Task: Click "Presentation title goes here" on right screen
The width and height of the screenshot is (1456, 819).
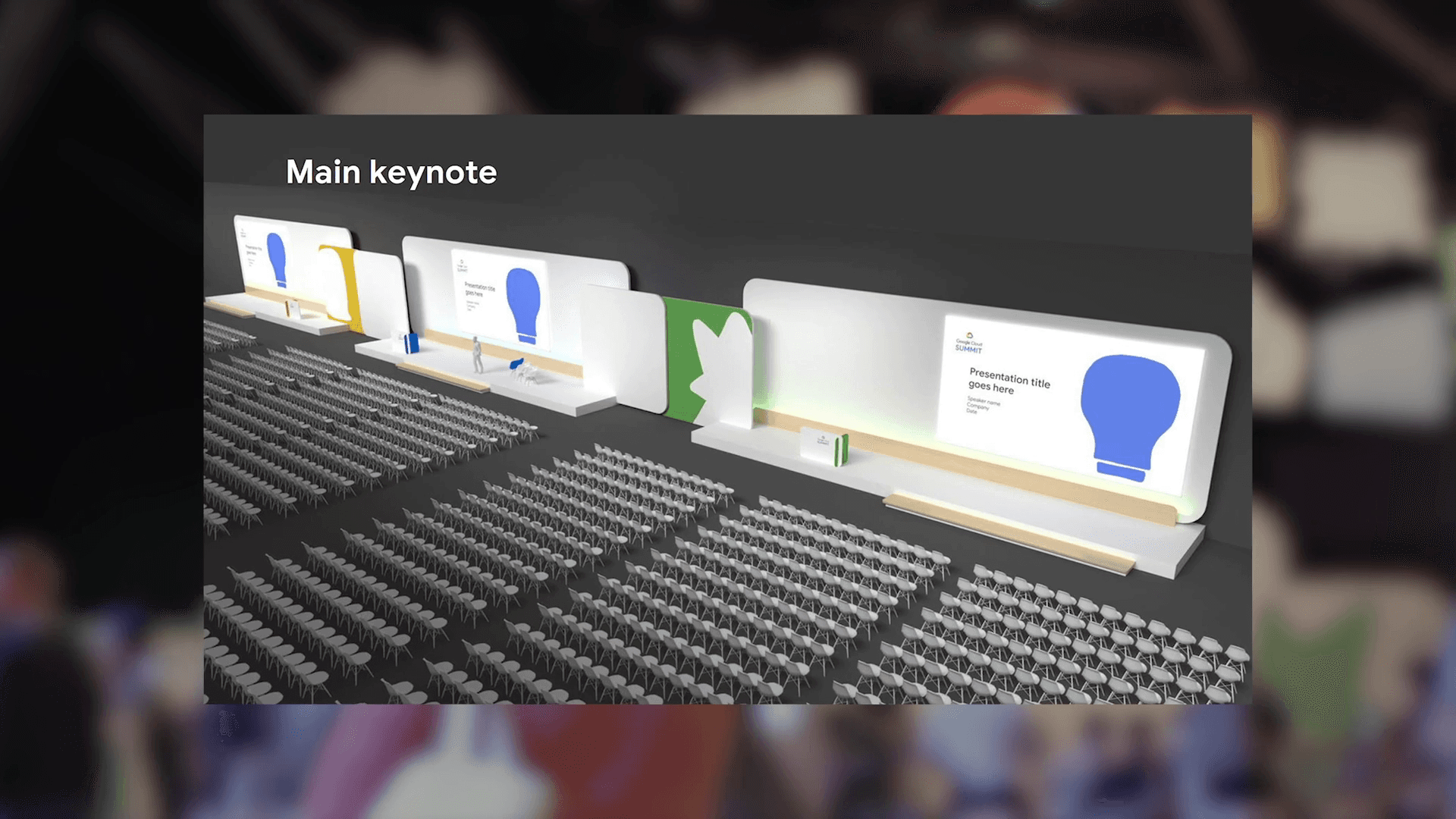Action: [x=1008, y=381]
